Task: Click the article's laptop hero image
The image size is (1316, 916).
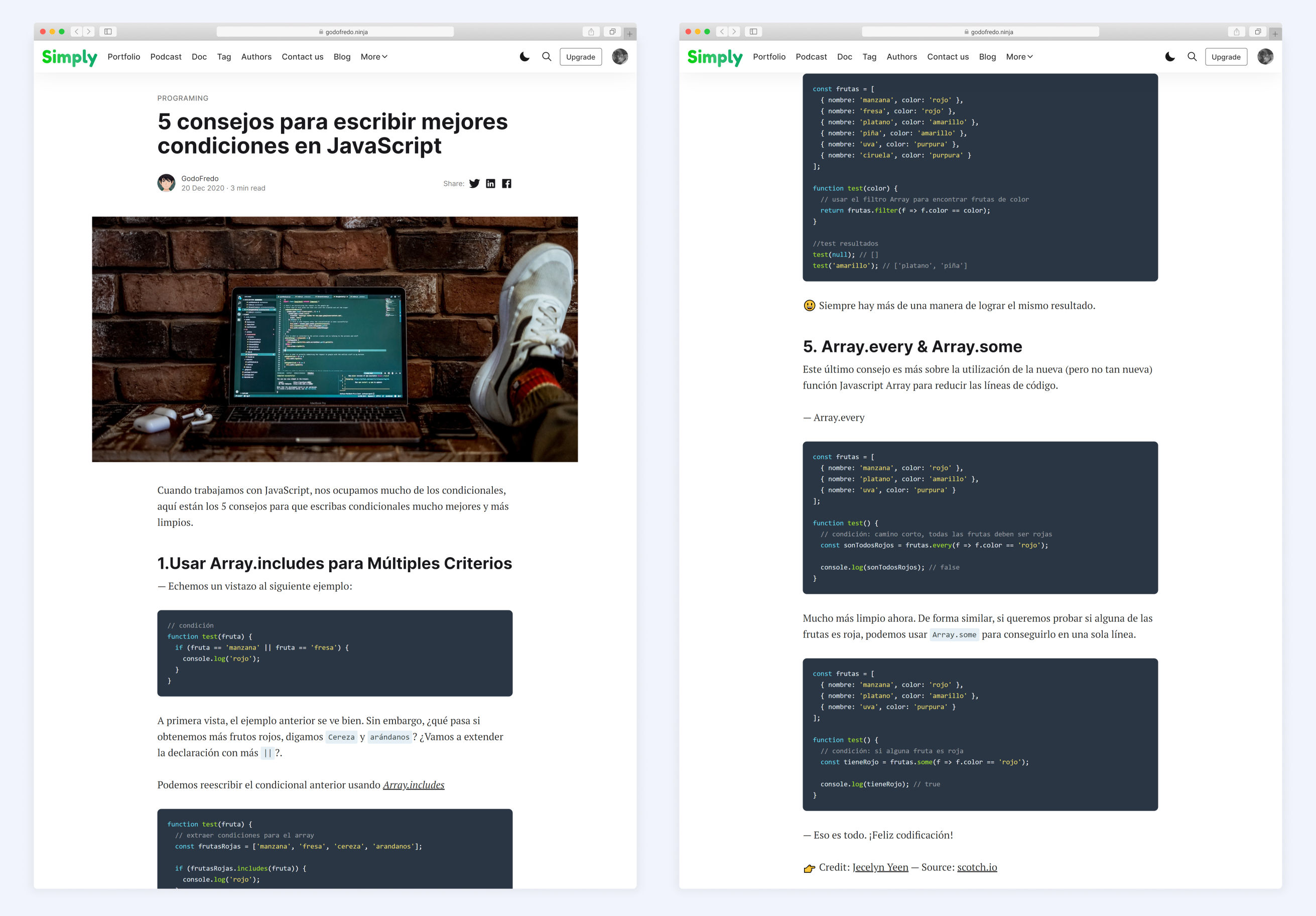Action: coord(335,339)
